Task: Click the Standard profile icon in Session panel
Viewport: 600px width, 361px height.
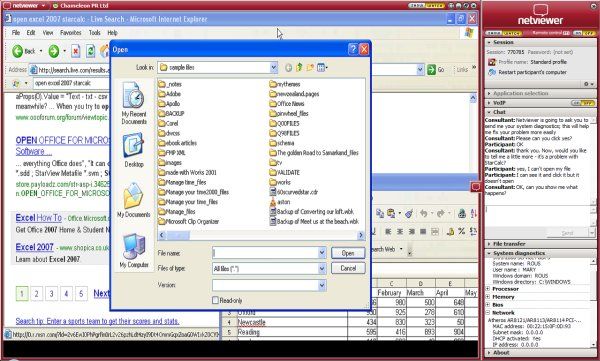Action: point(492,62)
